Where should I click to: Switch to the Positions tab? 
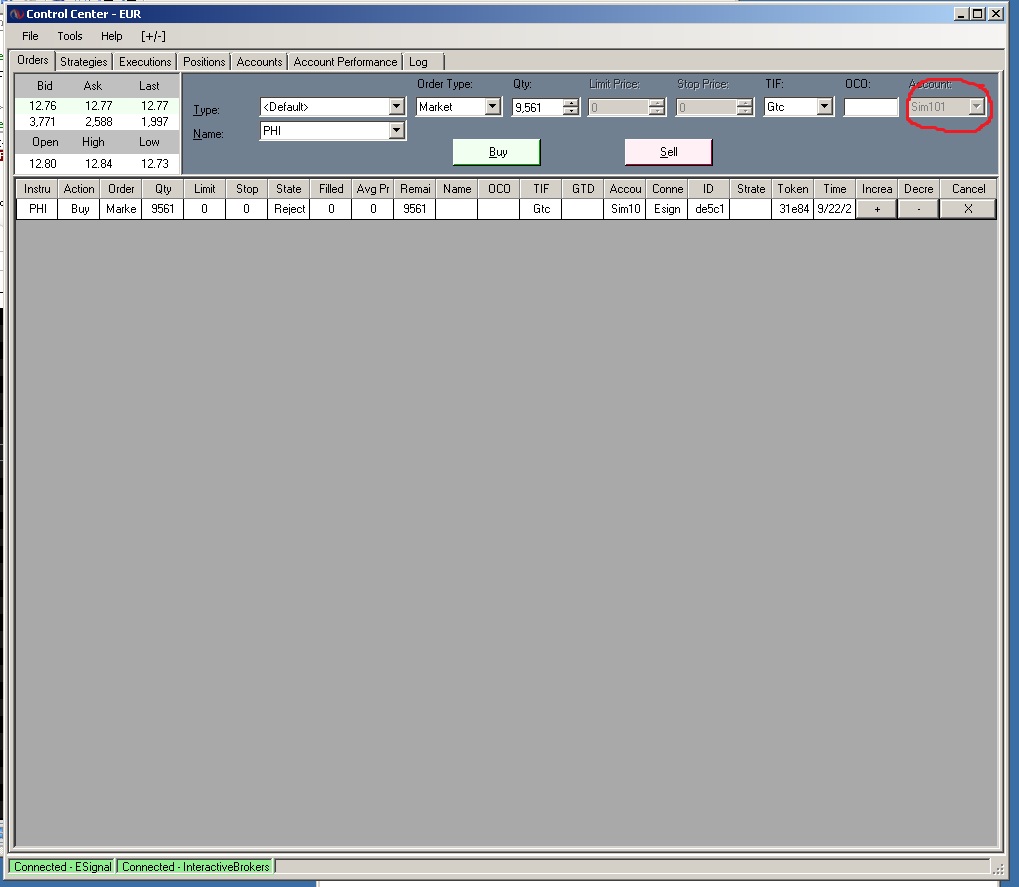click(x=204, y=62)
